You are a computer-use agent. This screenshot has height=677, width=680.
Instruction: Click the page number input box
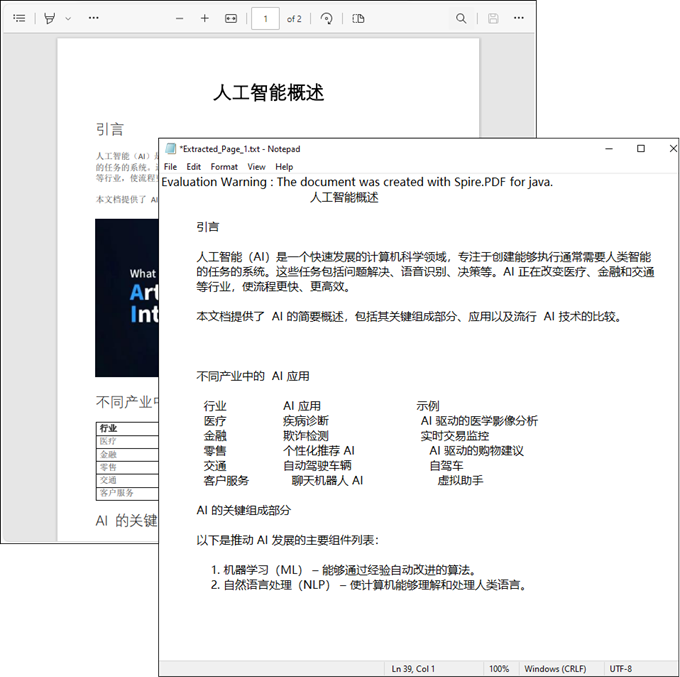[265, 18]
